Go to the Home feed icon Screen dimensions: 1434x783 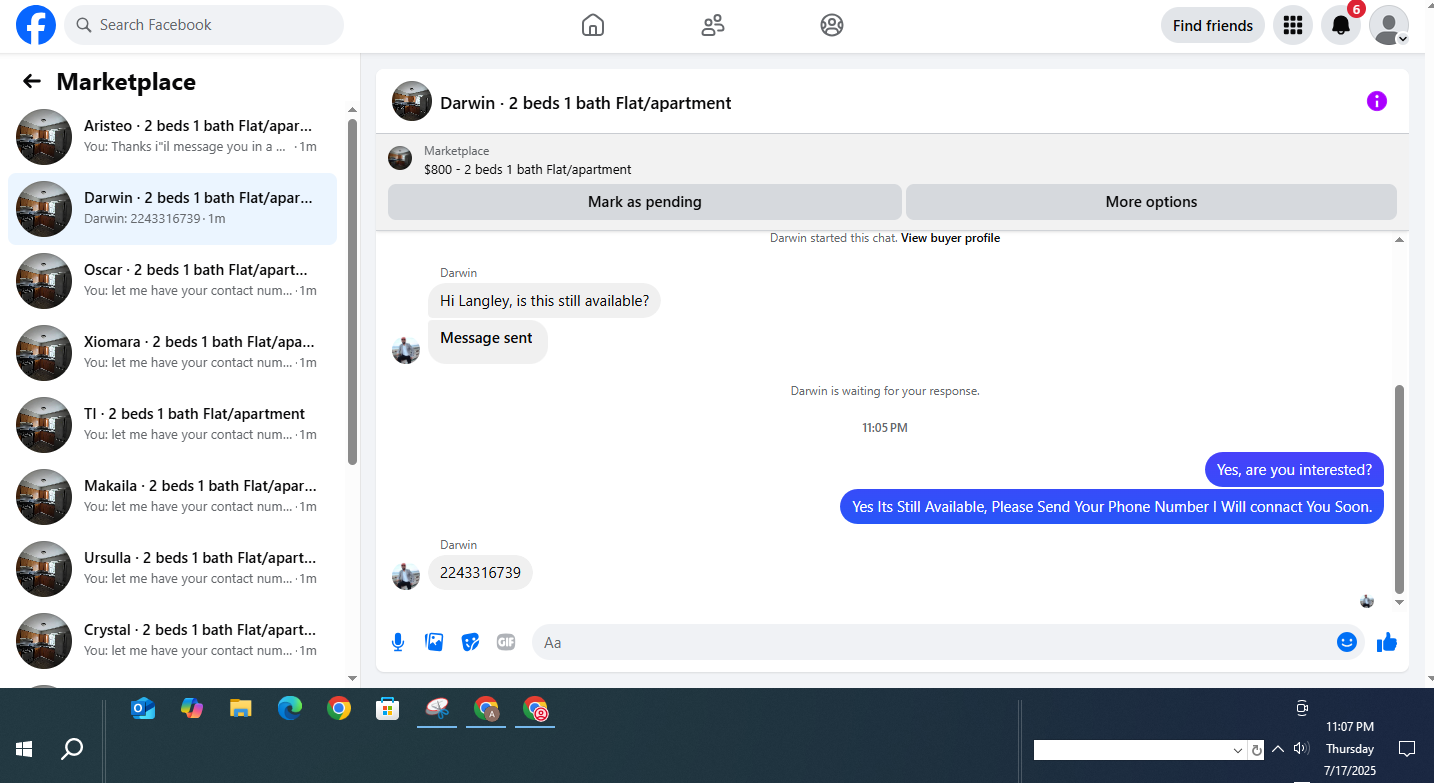593,25
